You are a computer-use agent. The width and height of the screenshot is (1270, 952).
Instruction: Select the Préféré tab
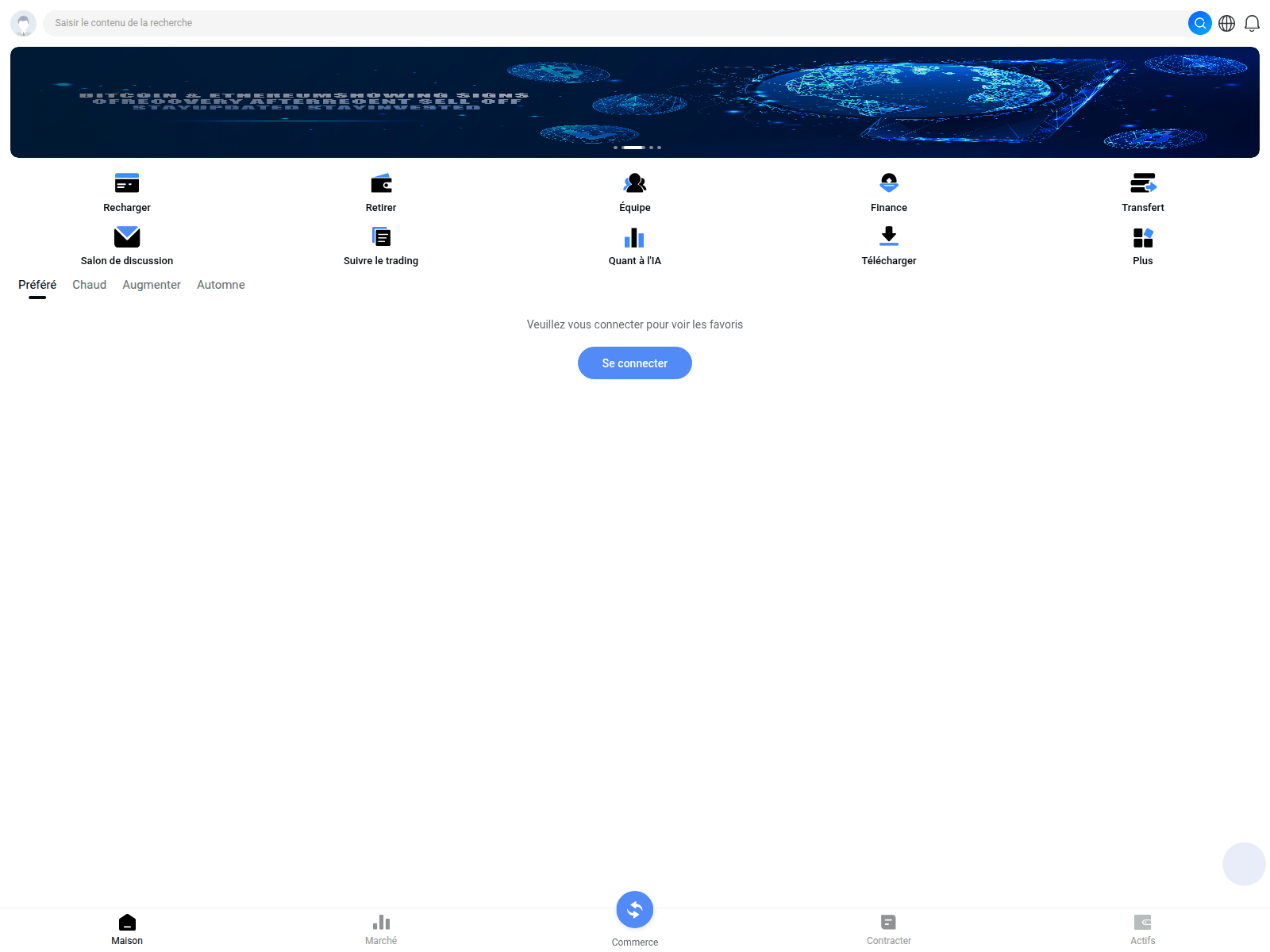point(37,285)
